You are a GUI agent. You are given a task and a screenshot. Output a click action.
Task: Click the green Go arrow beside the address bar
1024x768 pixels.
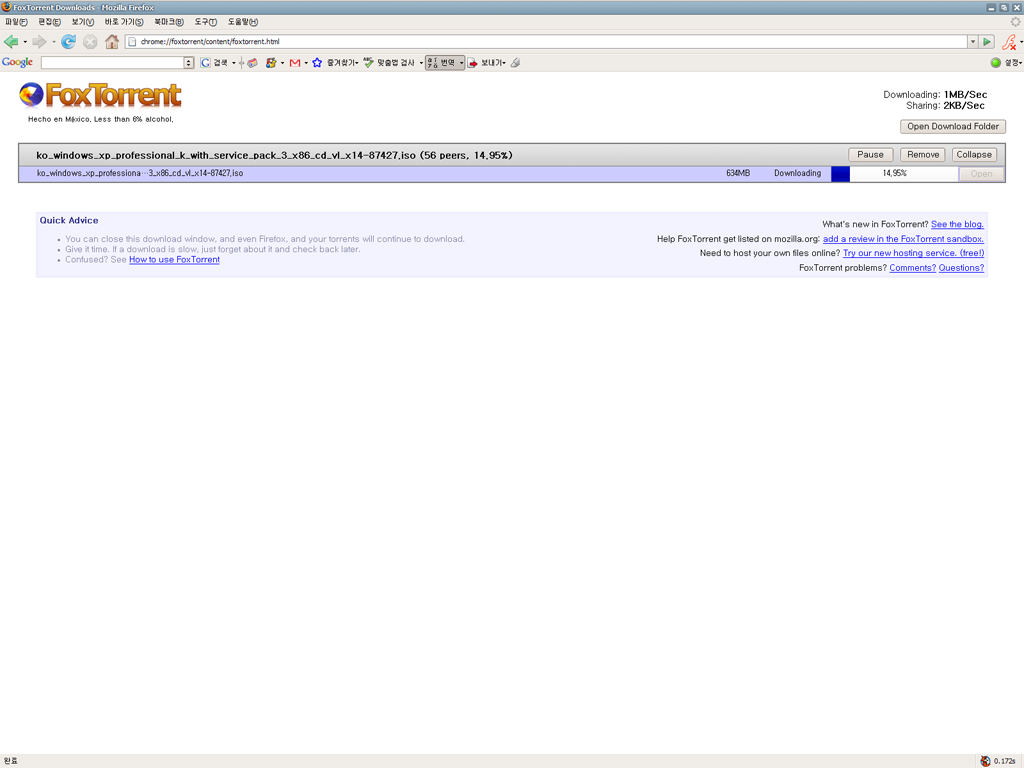coord(987,42)
